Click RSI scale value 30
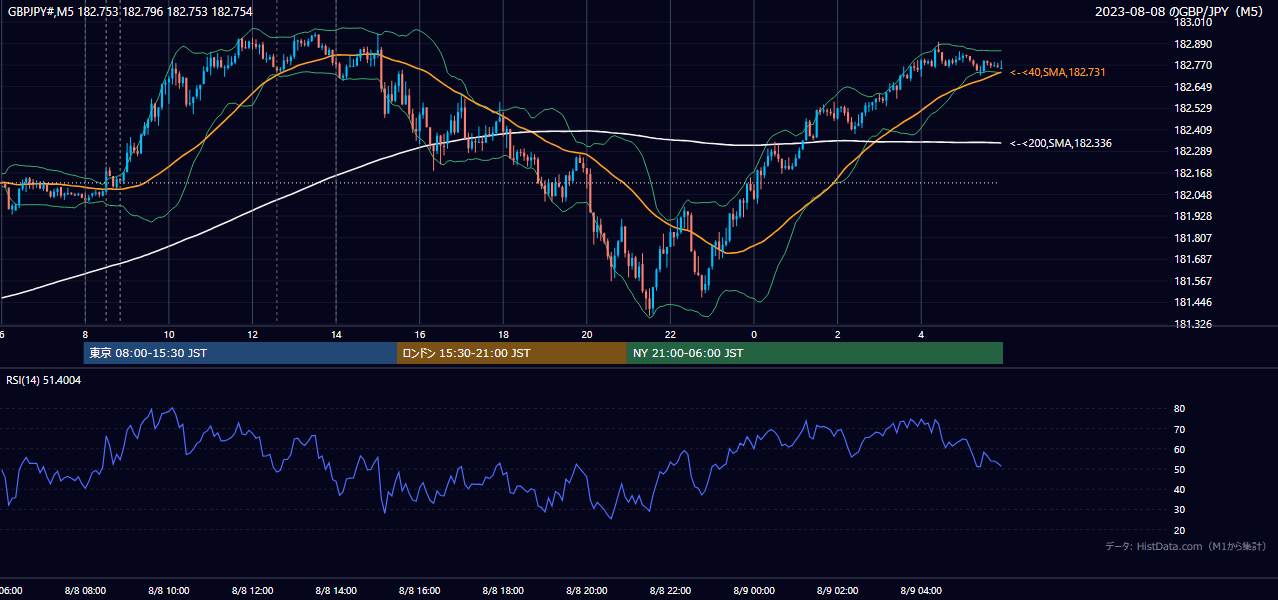Screen dimensions: 1278x600 pos(1179,510)
